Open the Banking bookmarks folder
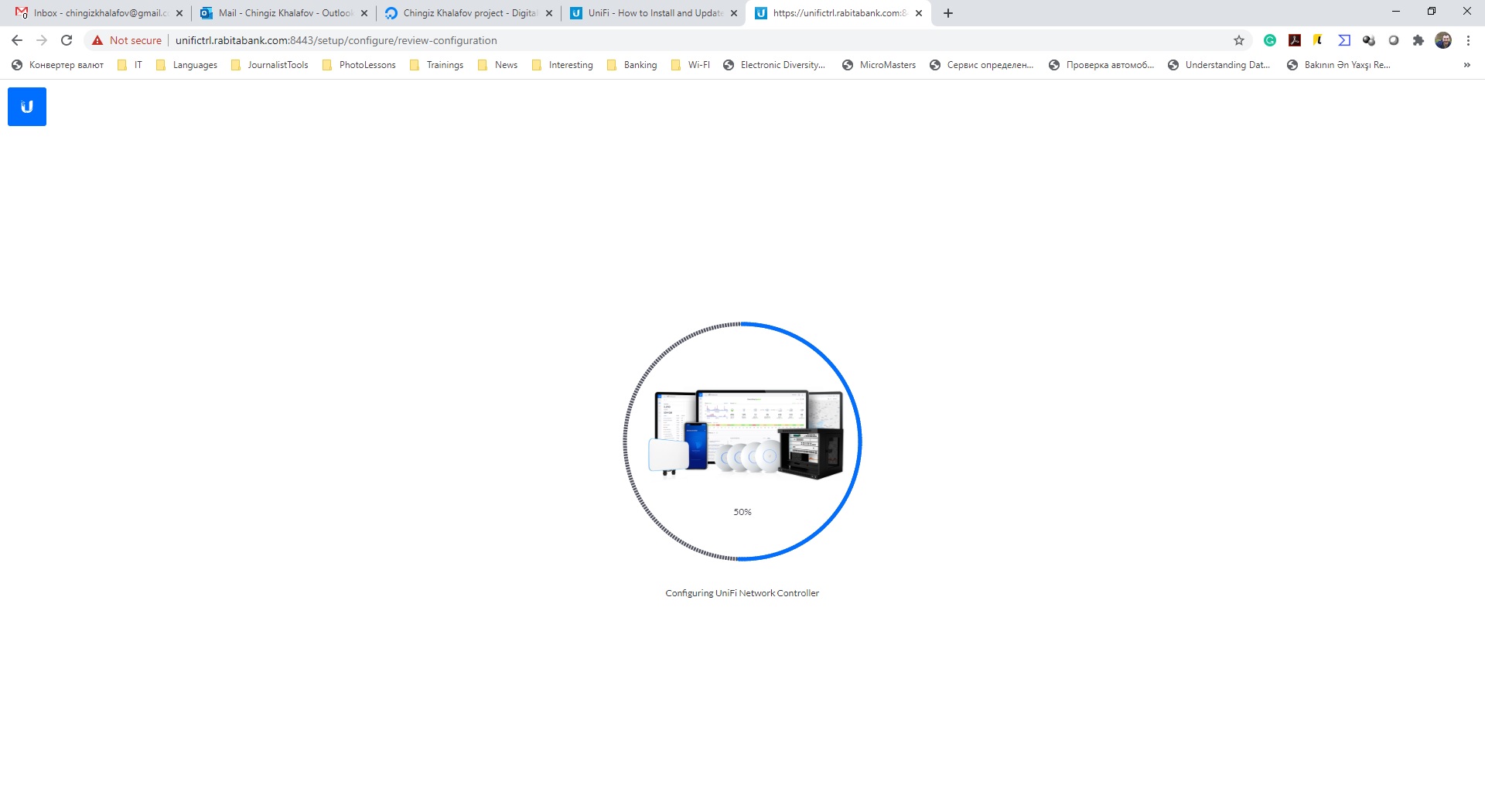1485x812 pixels. [632, 65]
